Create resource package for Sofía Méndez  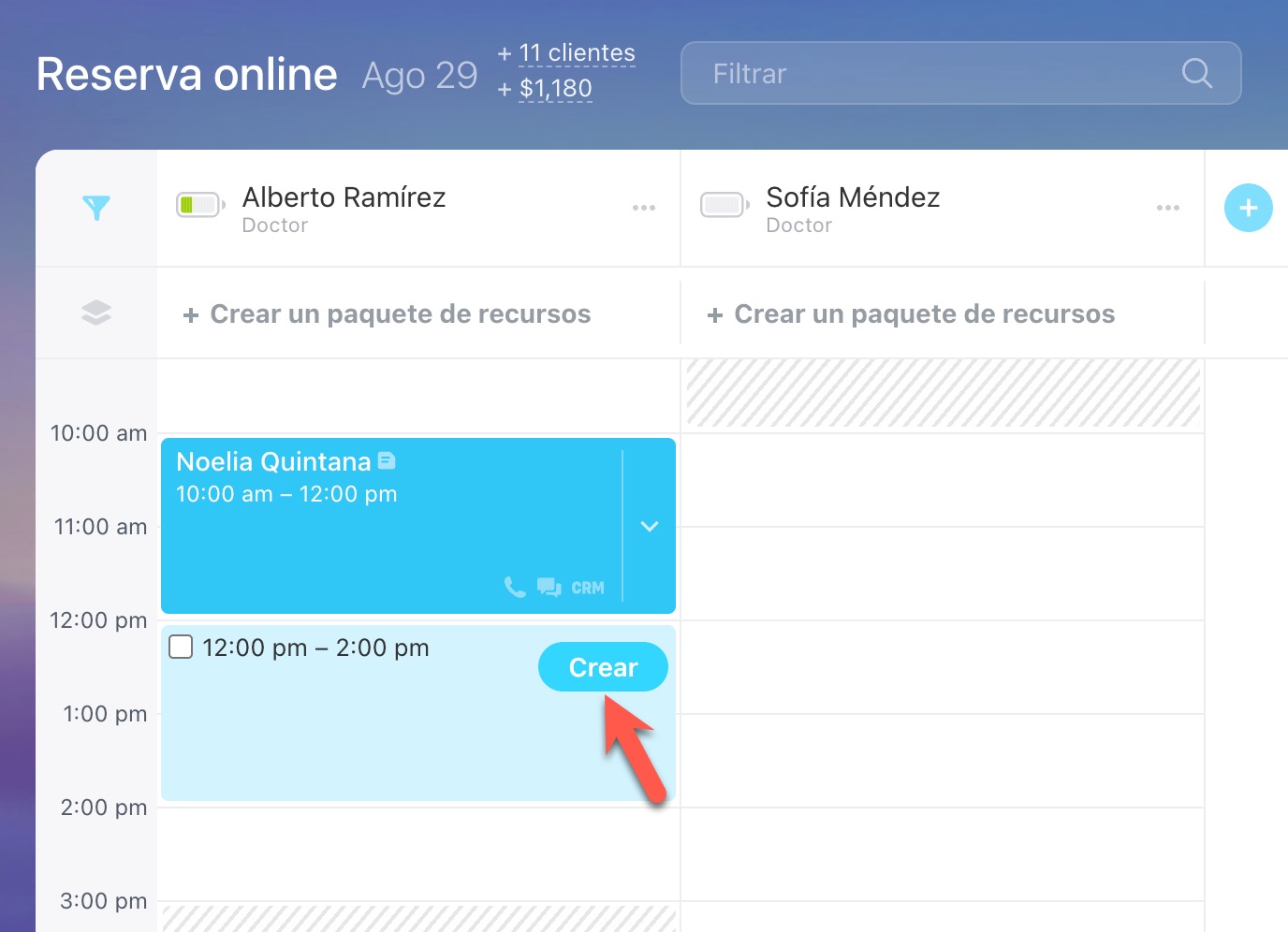(912, 314)
